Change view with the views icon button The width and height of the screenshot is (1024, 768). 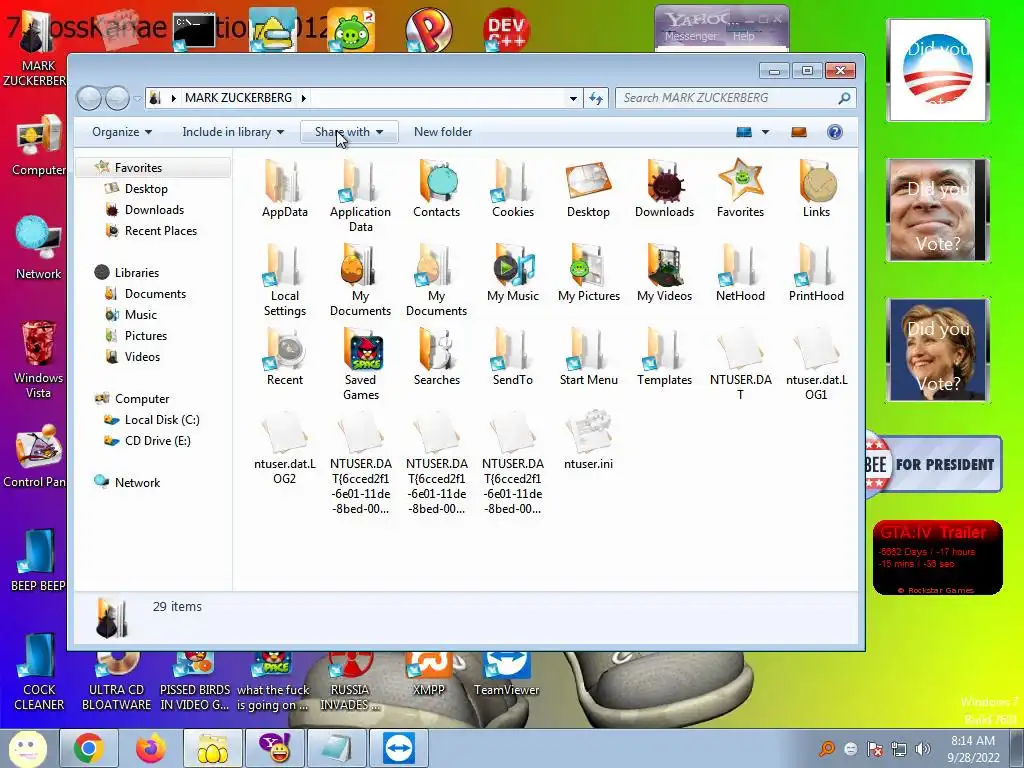pos(744,132)
